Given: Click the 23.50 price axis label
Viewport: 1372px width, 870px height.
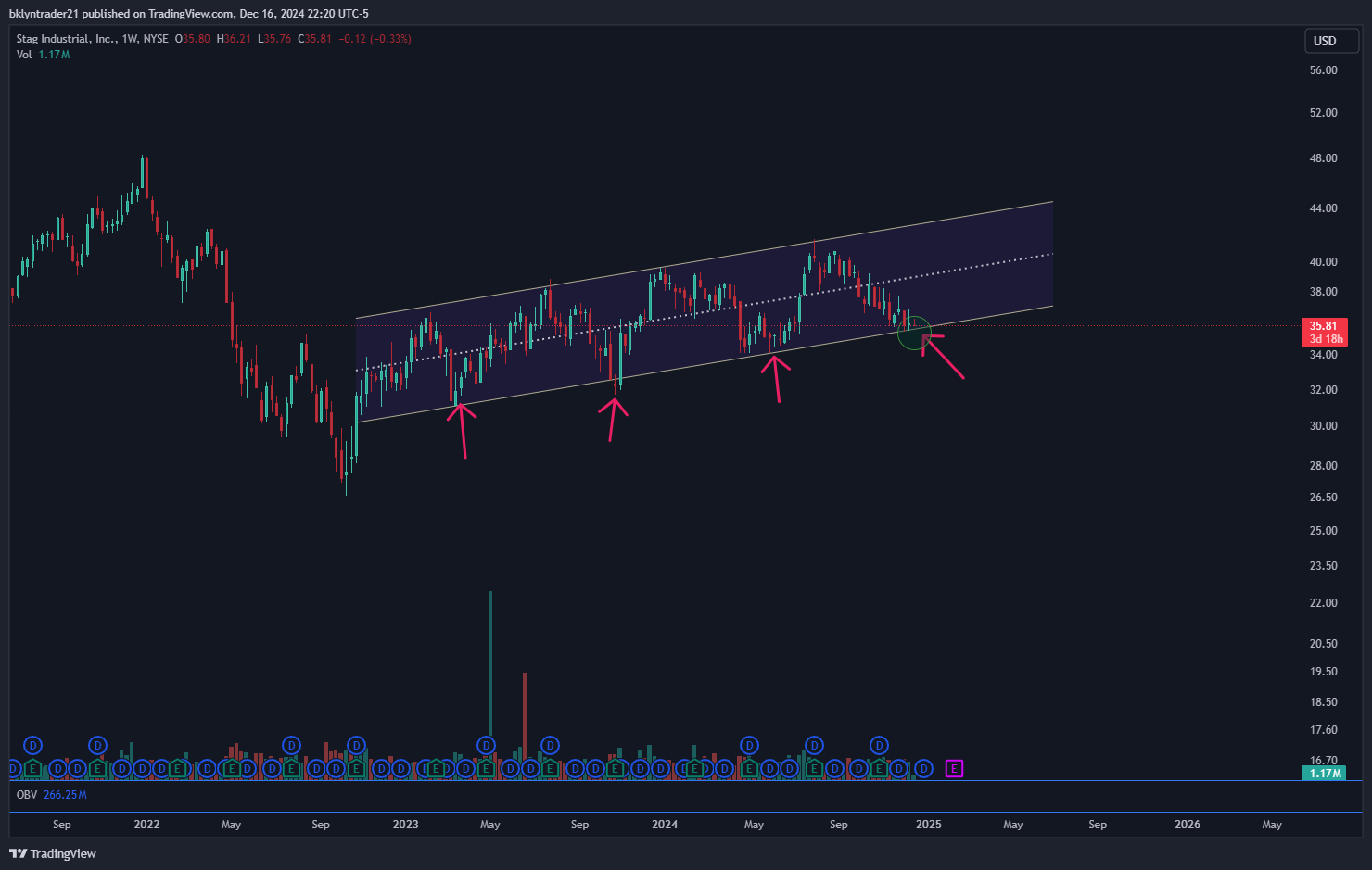Looking at the screenshot, I should (1323, 566).
